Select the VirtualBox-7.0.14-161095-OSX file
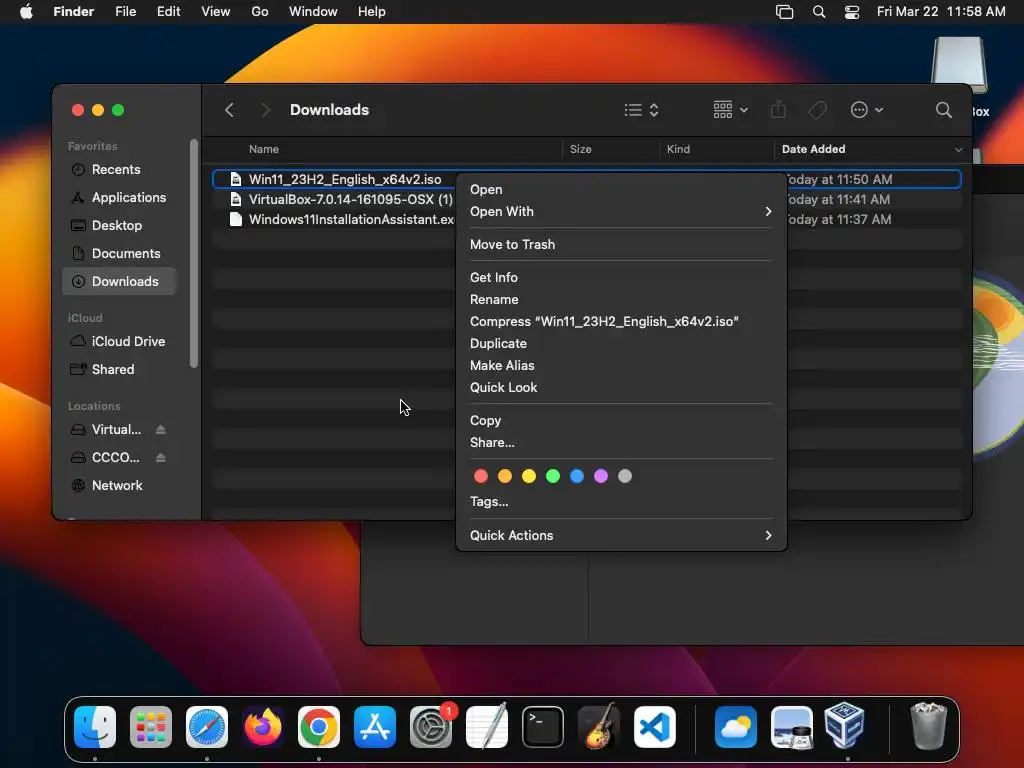This screenshot has height=768, width=1024. click(351, 200)
